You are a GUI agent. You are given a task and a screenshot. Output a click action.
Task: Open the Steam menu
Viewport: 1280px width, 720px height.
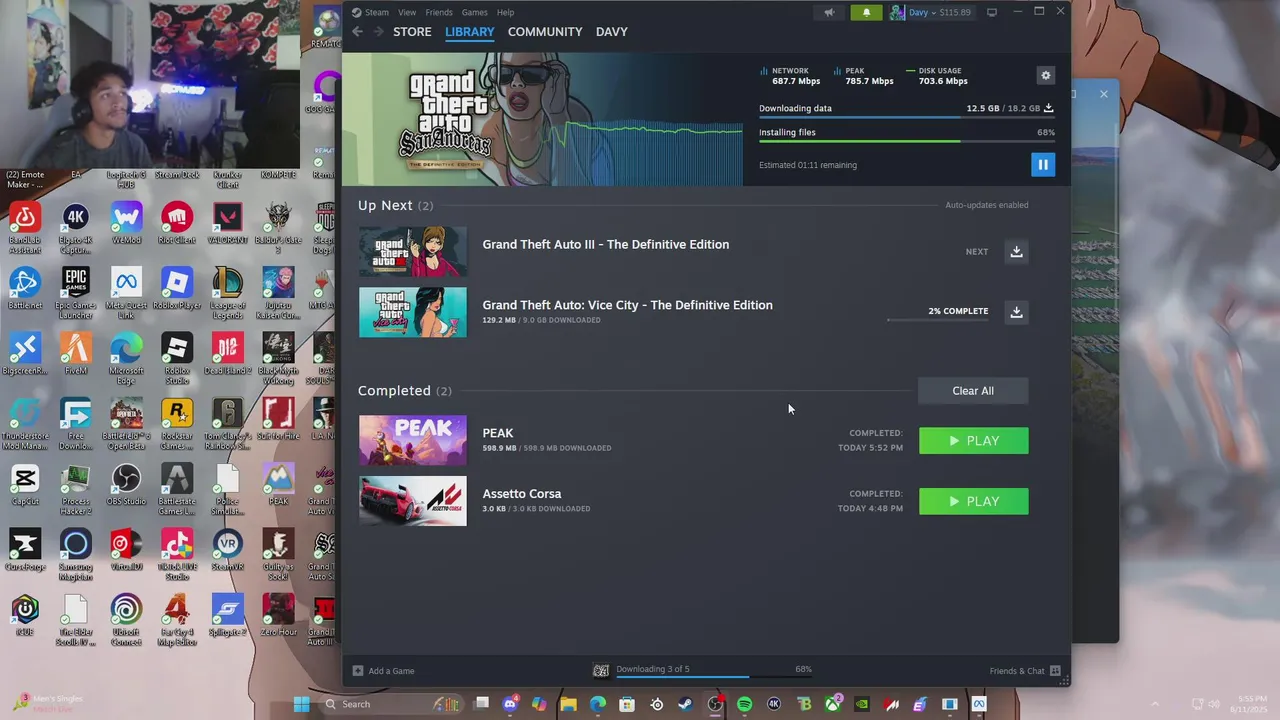point(371,12)
